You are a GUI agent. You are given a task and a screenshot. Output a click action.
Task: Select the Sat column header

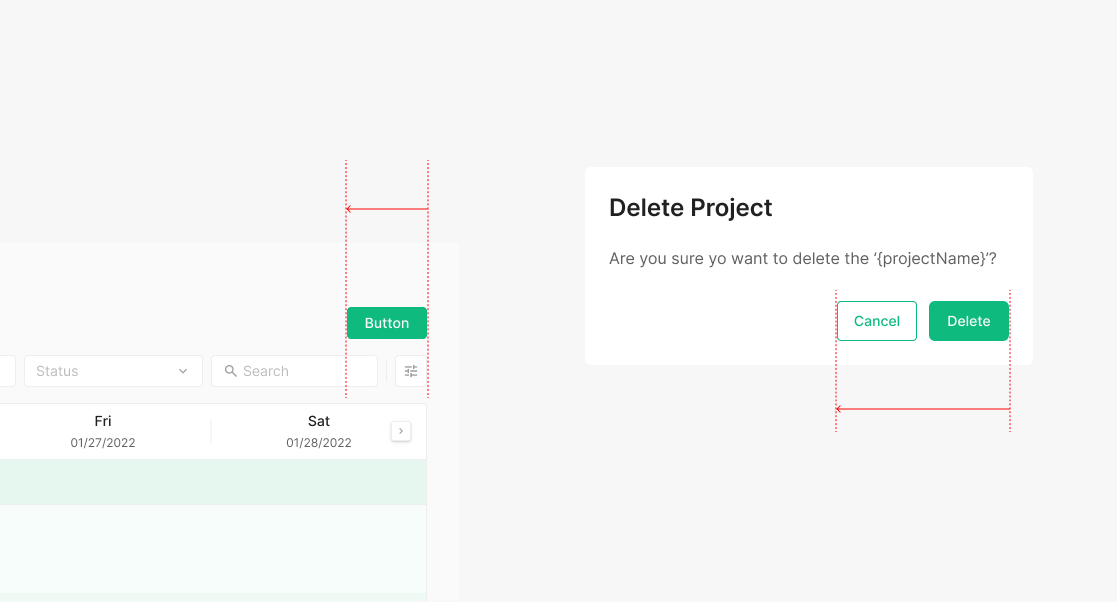(319, 421)
